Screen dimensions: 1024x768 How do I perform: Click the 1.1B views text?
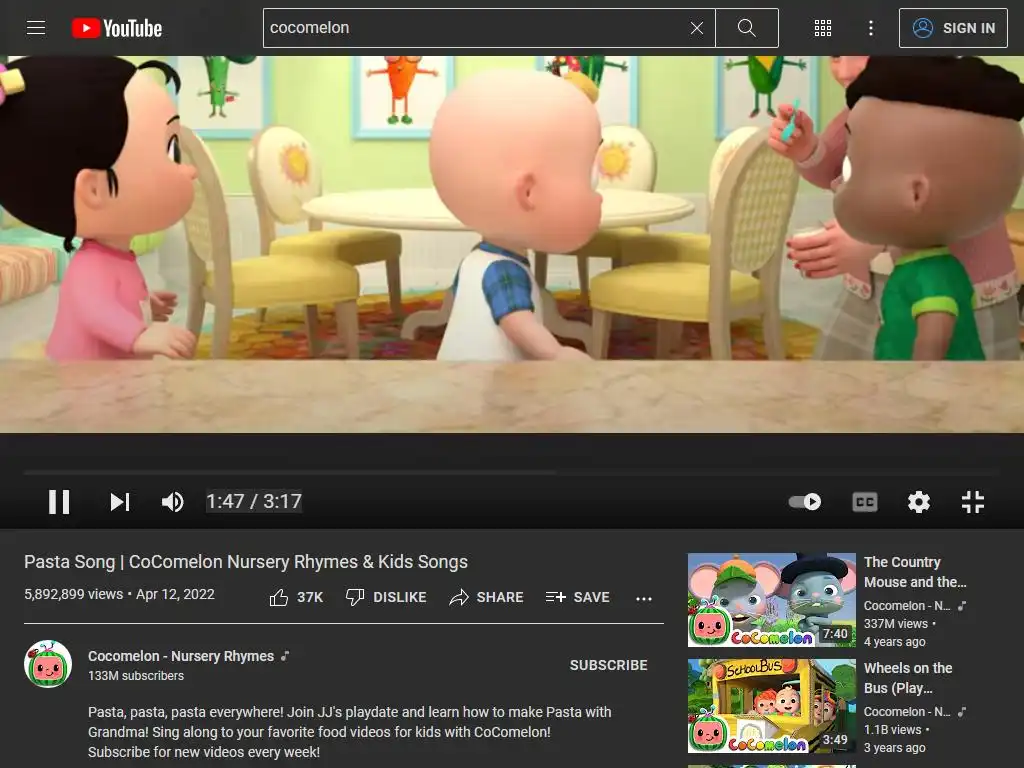coord(892,729)
